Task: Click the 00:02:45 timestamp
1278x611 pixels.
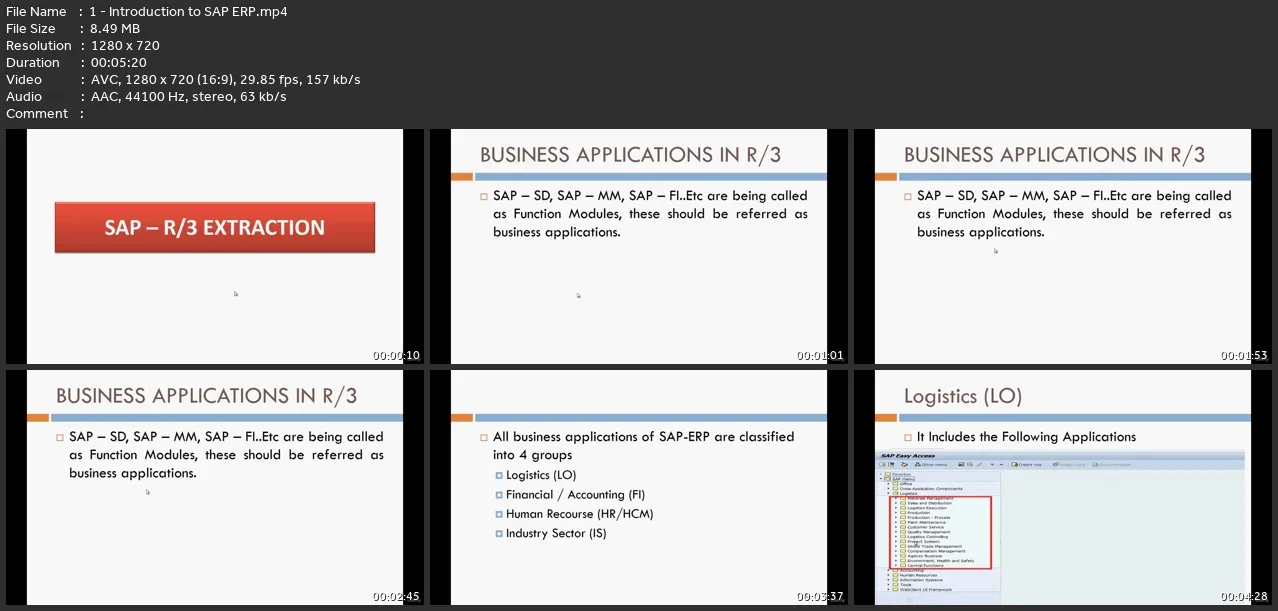Action: [396, 596]
